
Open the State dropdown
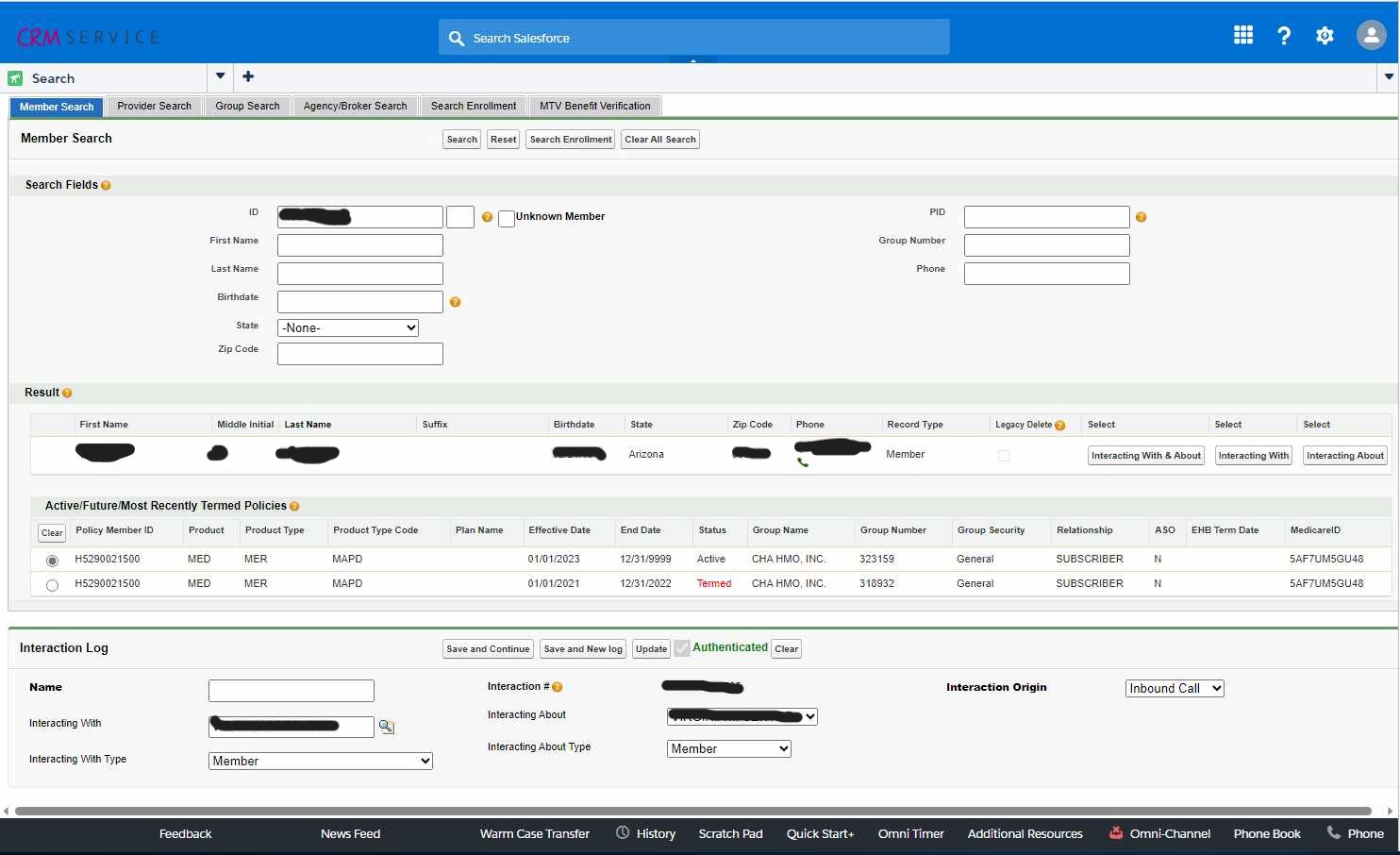click(x=348, y=327)
